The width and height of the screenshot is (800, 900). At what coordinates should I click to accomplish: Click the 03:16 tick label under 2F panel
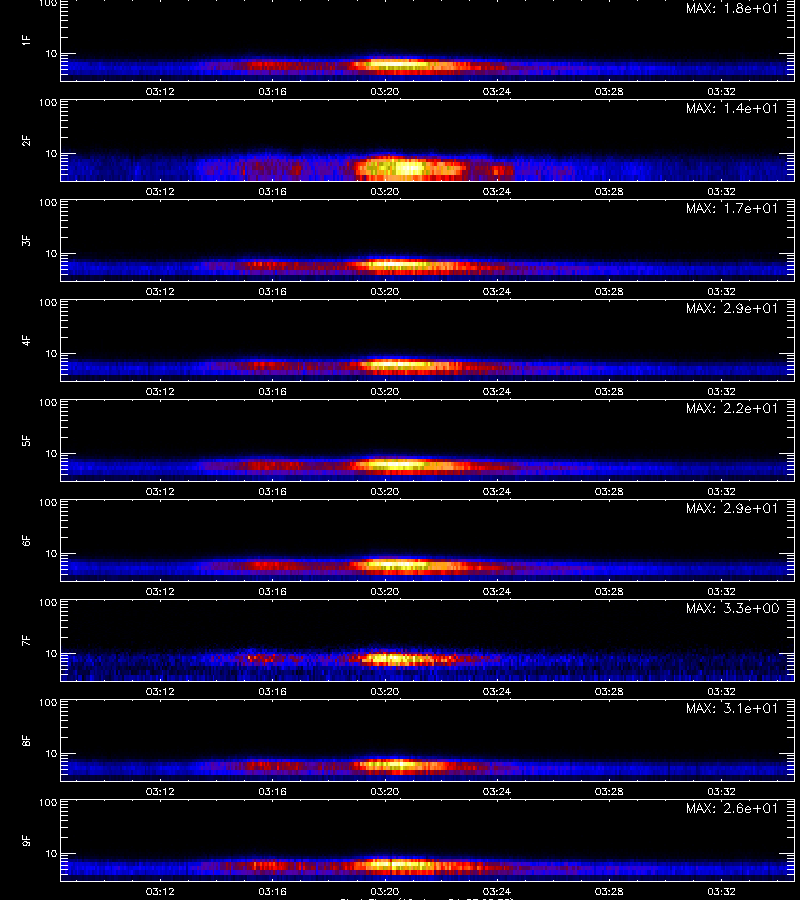(x=272, y=191)
